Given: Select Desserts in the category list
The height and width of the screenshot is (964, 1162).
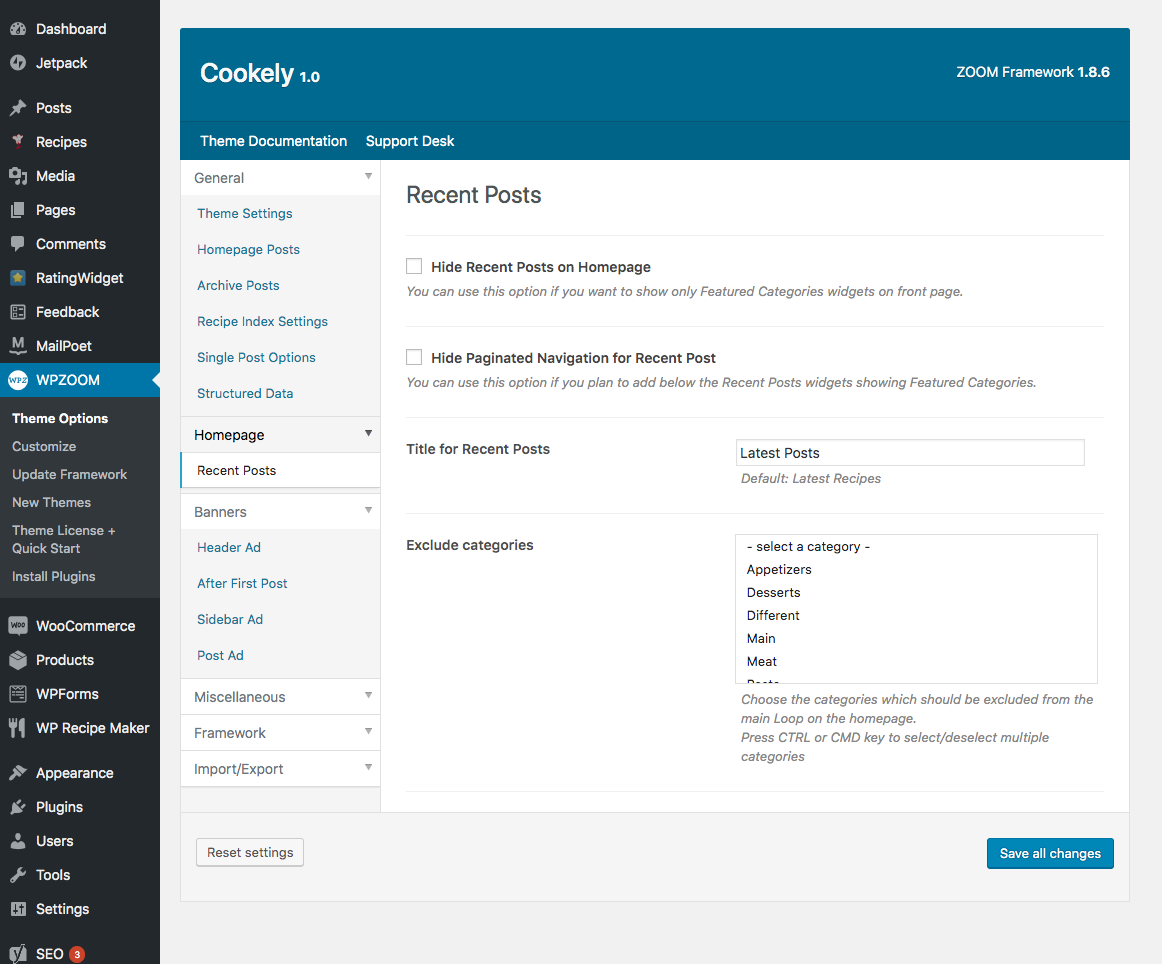Looking at the screenshot, I should [x=774, y=593].
